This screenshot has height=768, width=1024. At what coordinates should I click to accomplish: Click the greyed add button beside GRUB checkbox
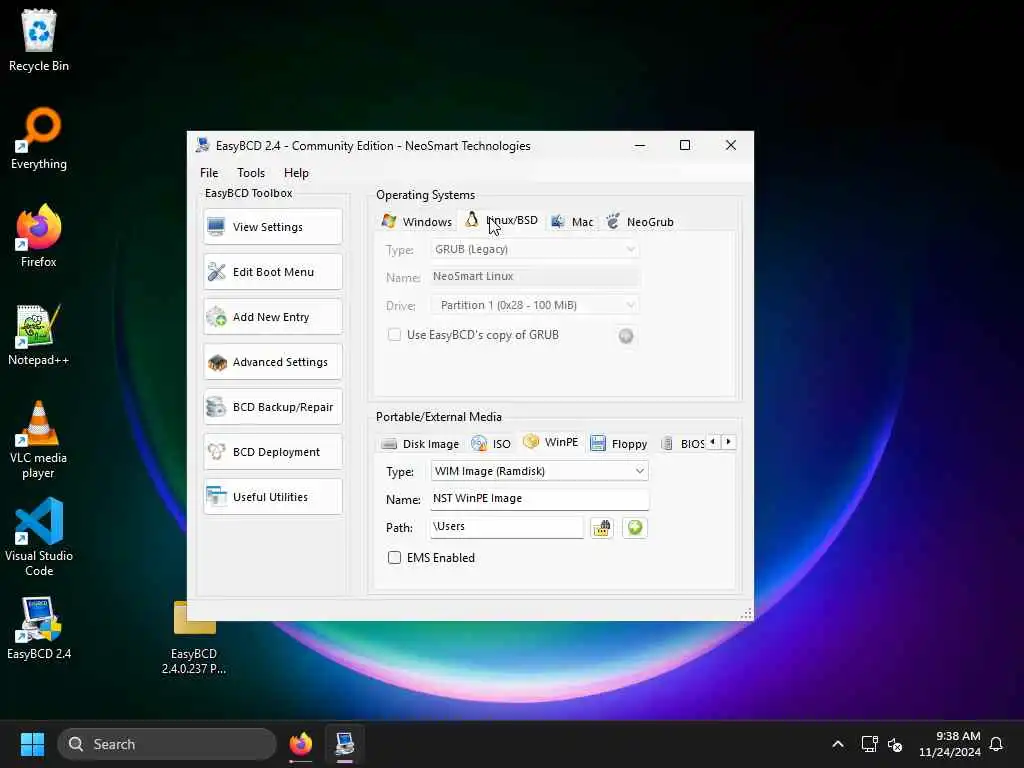(x=626, y=336)
